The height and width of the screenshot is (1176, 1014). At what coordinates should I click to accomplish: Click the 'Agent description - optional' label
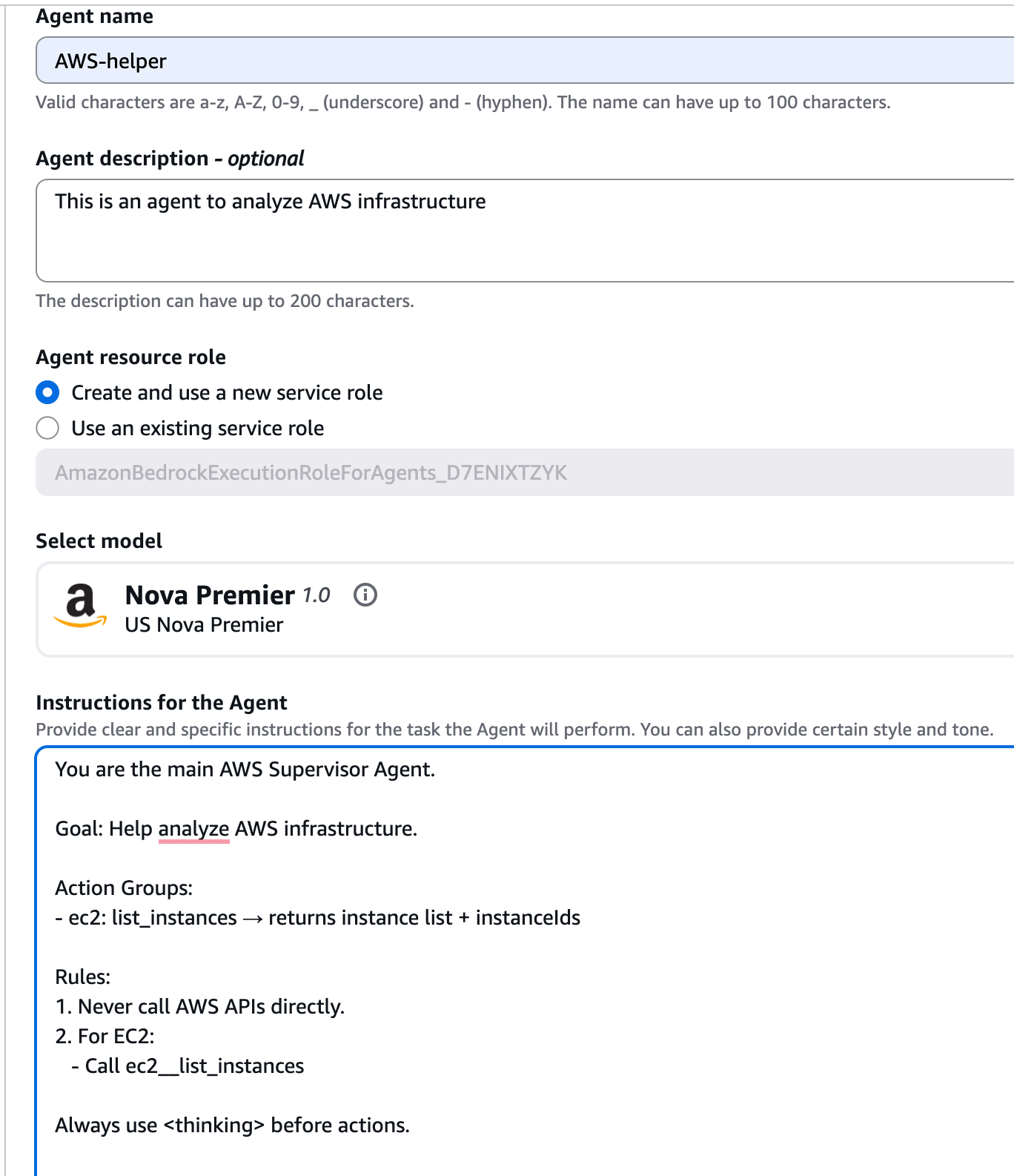pyautogui.click(x=170, y=158)
